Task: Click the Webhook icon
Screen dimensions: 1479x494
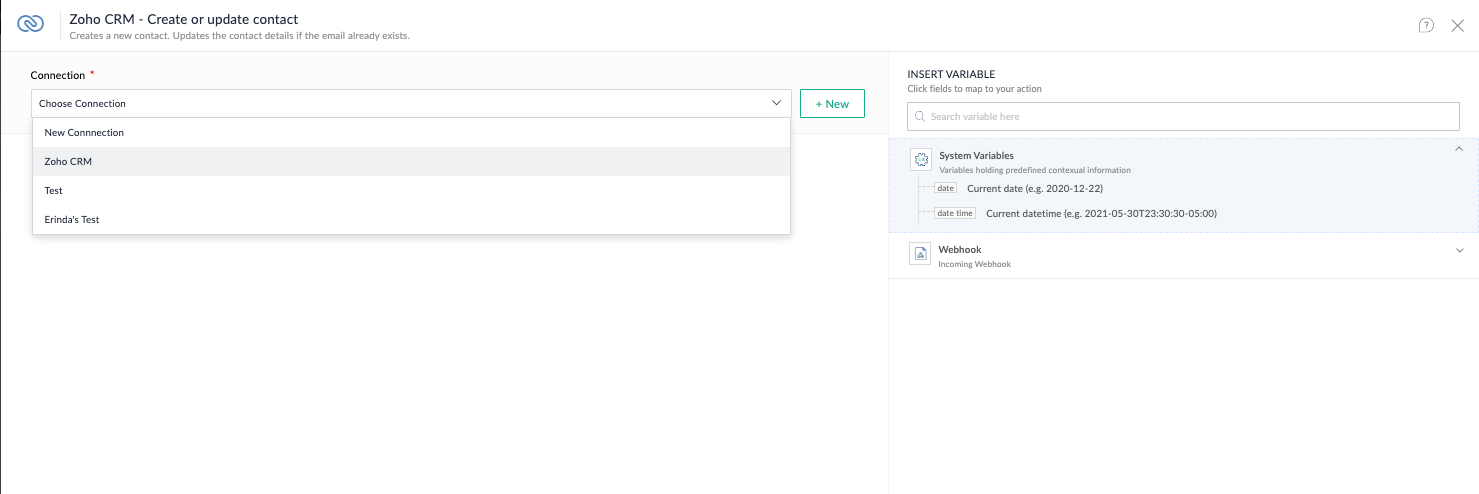Action: (x=920, y=253)
